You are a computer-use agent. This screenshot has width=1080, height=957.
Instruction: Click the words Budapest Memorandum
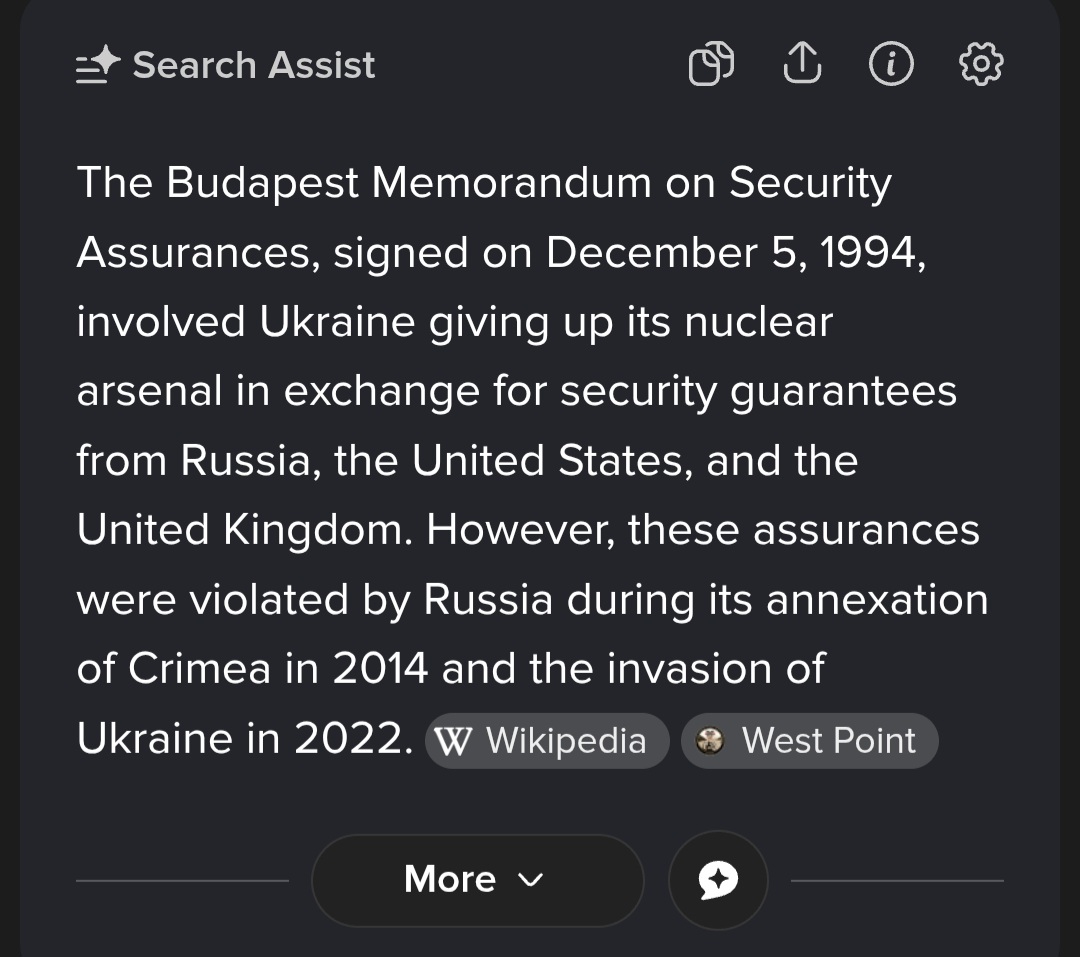[408, 183]
